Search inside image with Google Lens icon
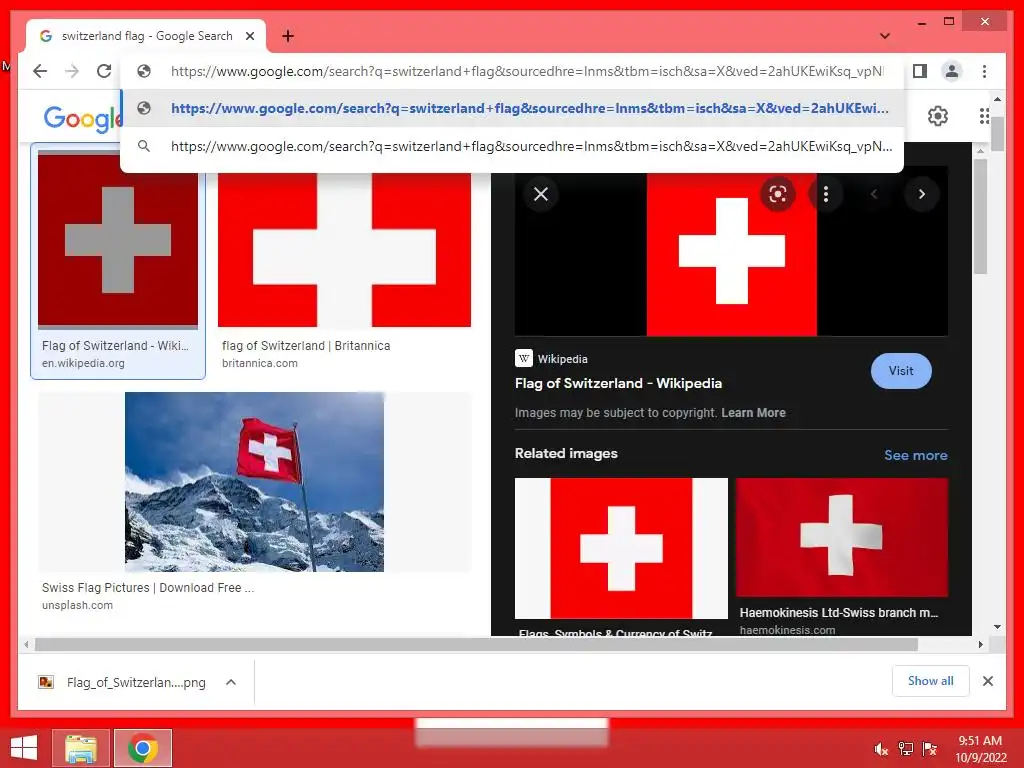 (x=777, y=194)
